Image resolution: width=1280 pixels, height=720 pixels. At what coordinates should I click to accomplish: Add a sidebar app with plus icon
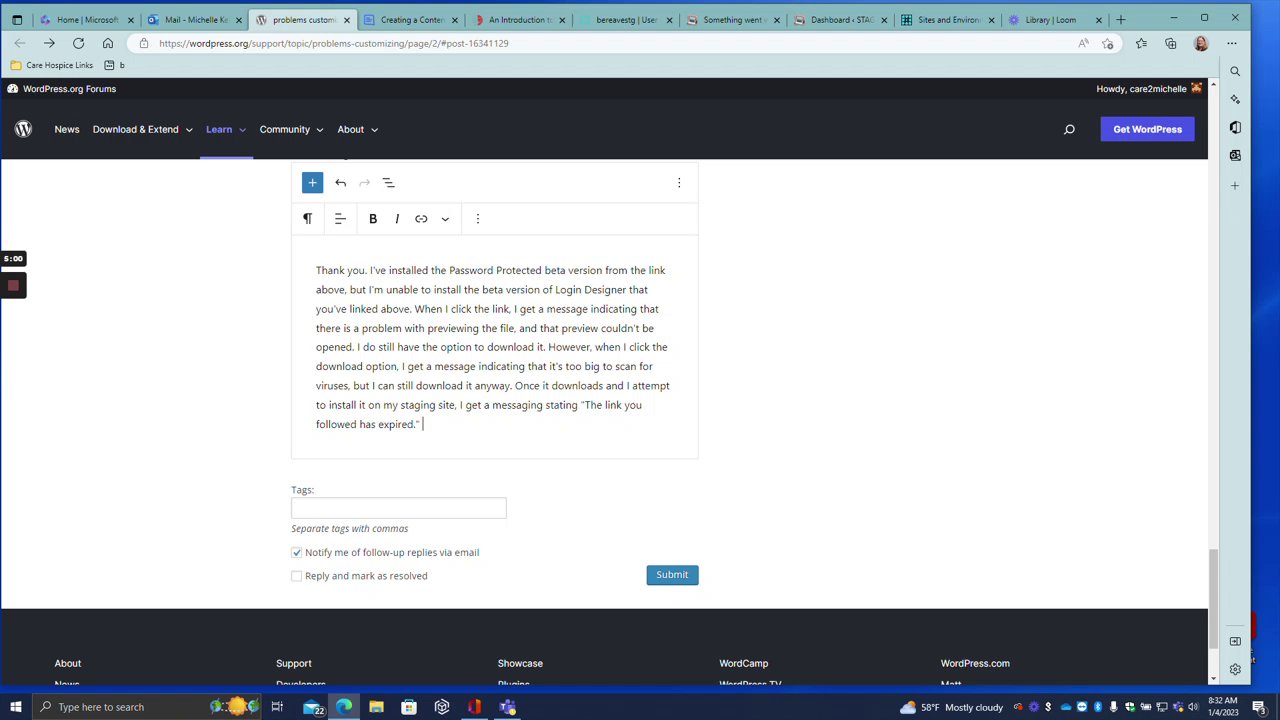1235,185
